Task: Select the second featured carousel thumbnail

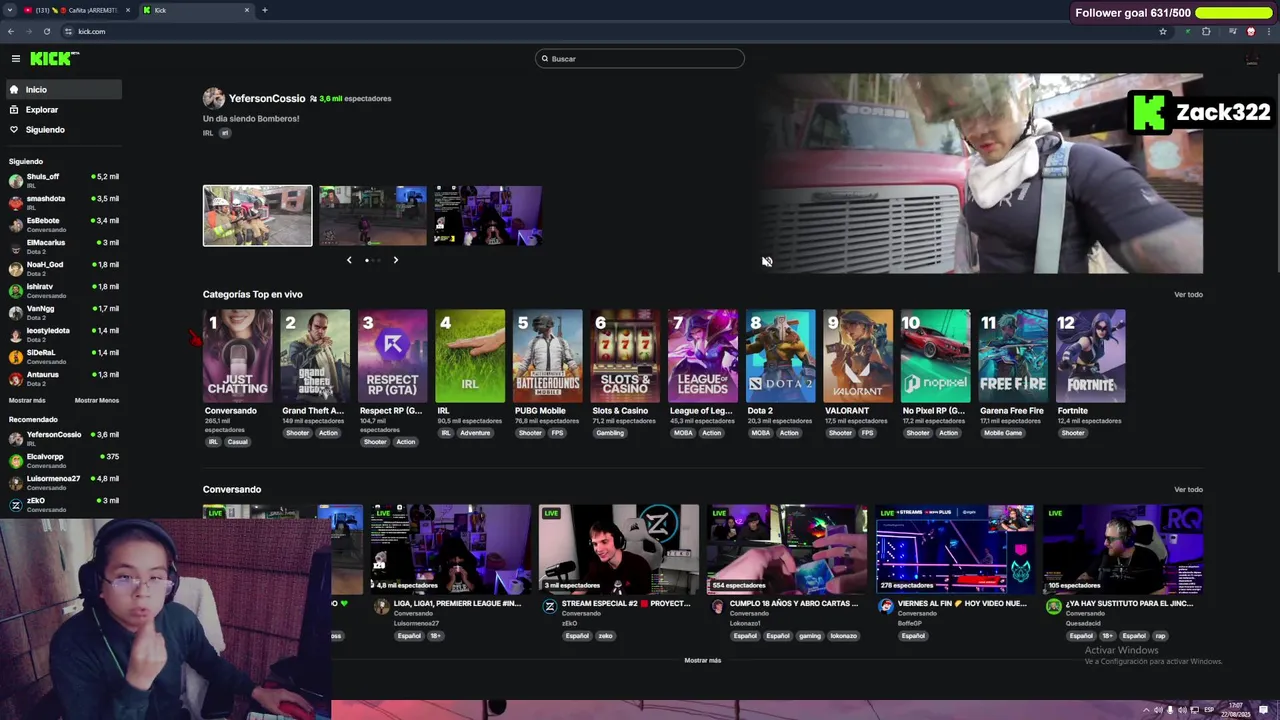Action: (372, 216)
